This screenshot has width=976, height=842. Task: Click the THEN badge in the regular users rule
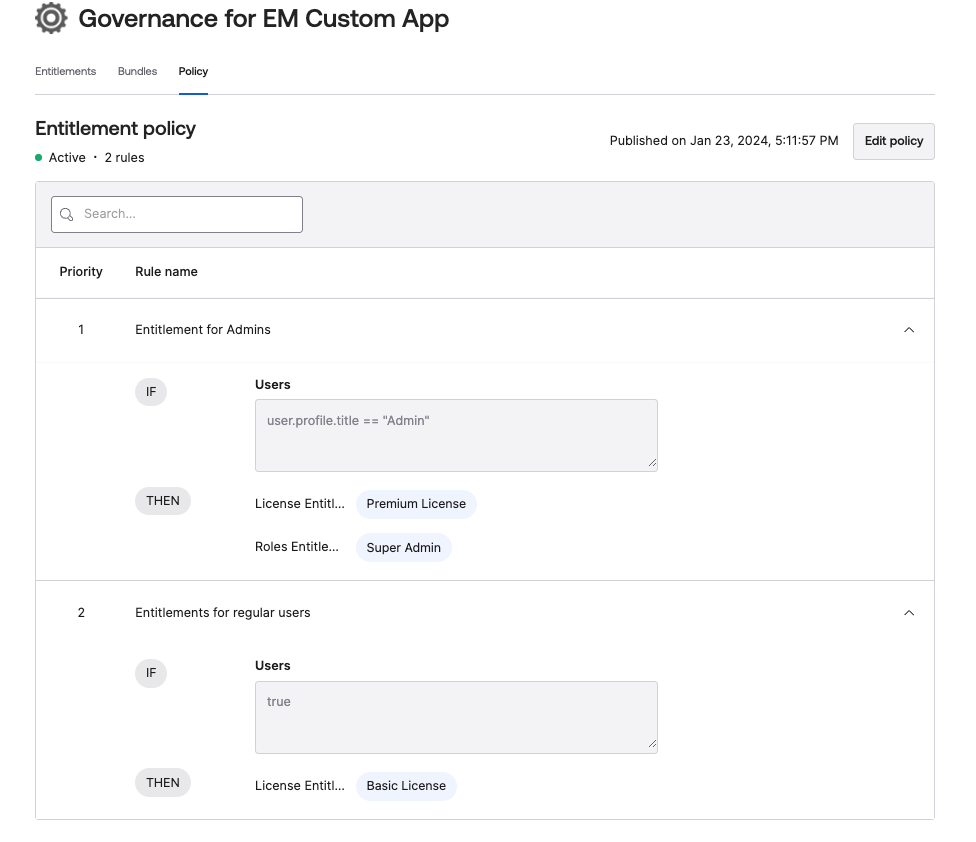coord(162,782)
